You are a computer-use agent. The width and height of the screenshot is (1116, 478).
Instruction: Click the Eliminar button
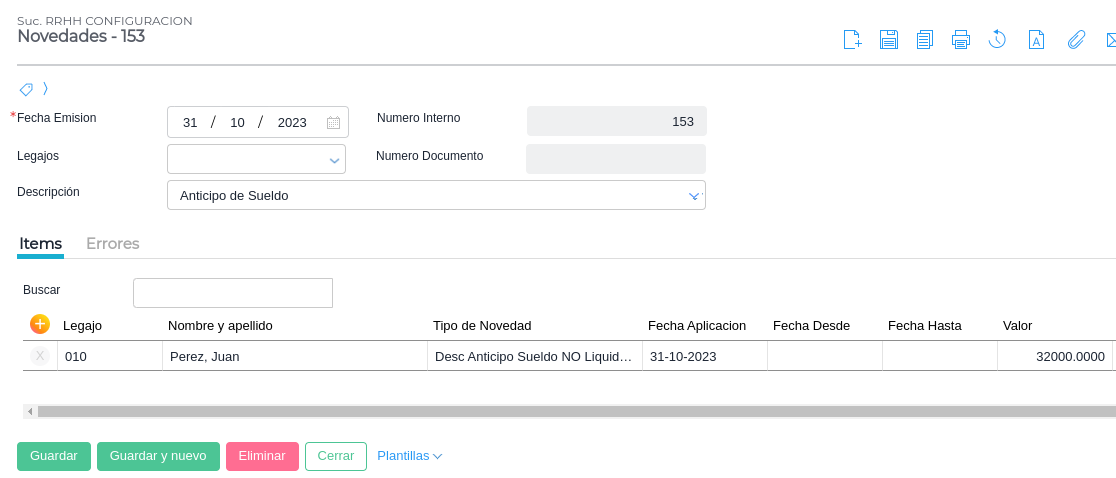tap(262, 456)
